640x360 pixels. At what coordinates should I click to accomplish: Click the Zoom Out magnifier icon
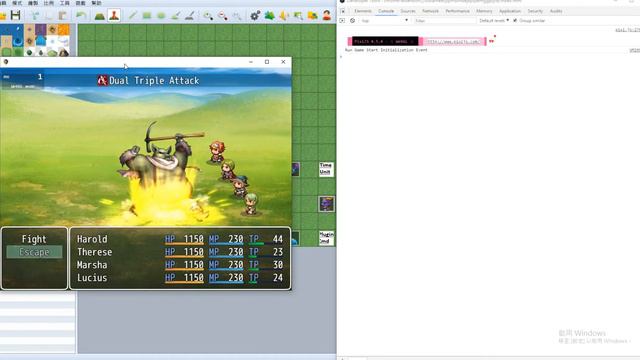tap(222, 16)
